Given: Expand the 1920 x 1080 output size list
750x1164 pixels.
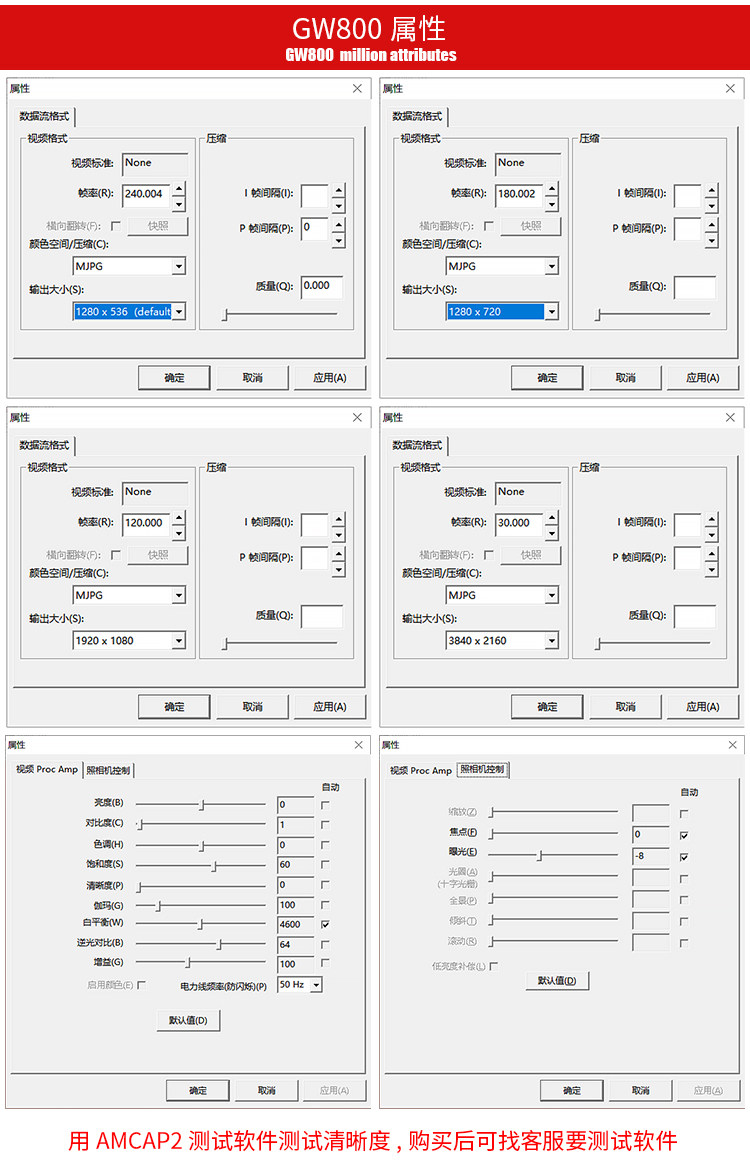Looking at the screenshot, I should click(x=179, y=641).
